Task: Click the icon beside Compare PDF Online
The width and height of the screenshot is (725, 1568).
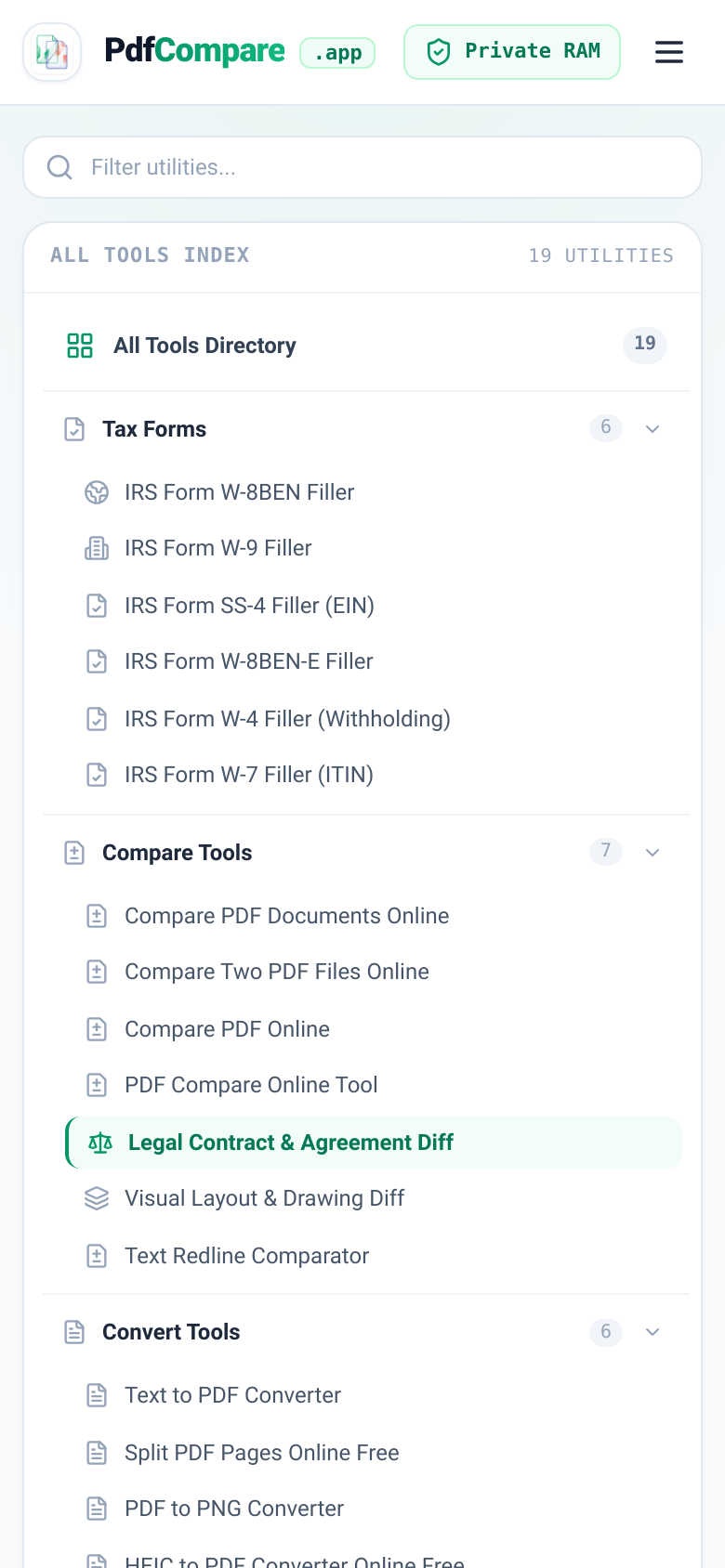Action: (97, 1029)
